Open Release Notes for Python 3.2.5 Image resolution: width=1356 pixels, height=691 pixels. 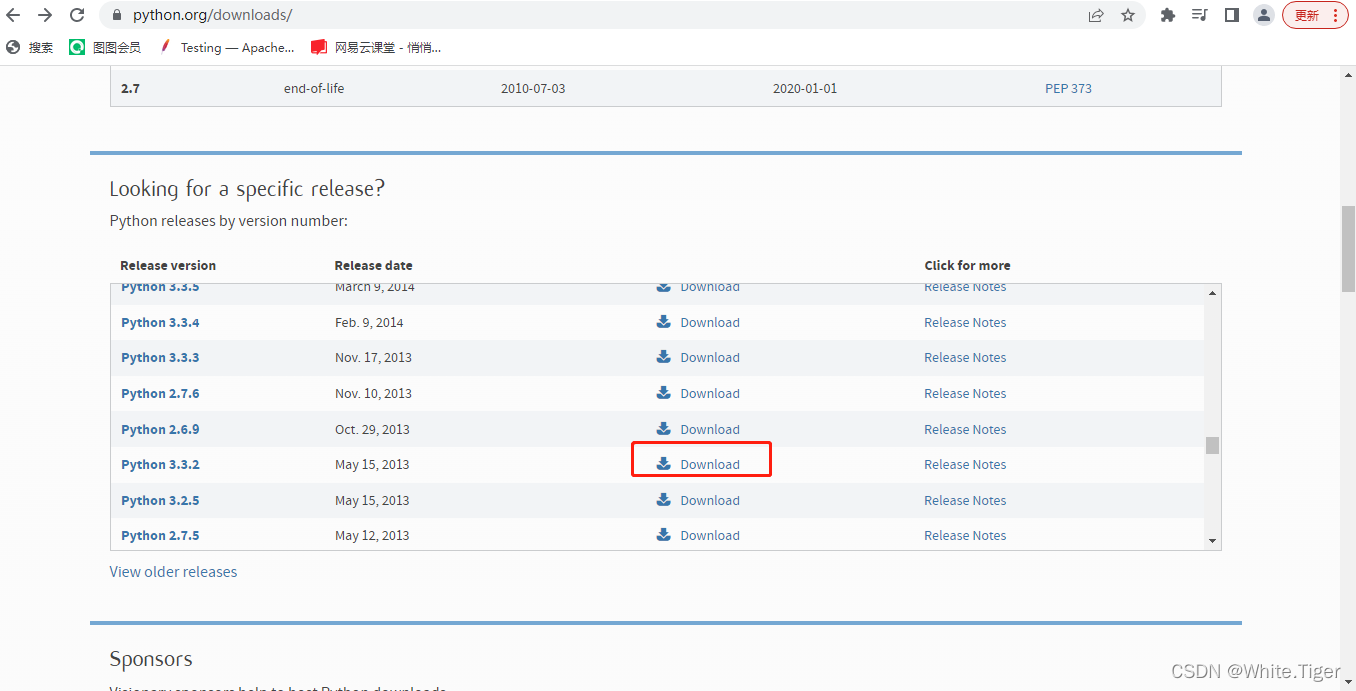(965, 500)
